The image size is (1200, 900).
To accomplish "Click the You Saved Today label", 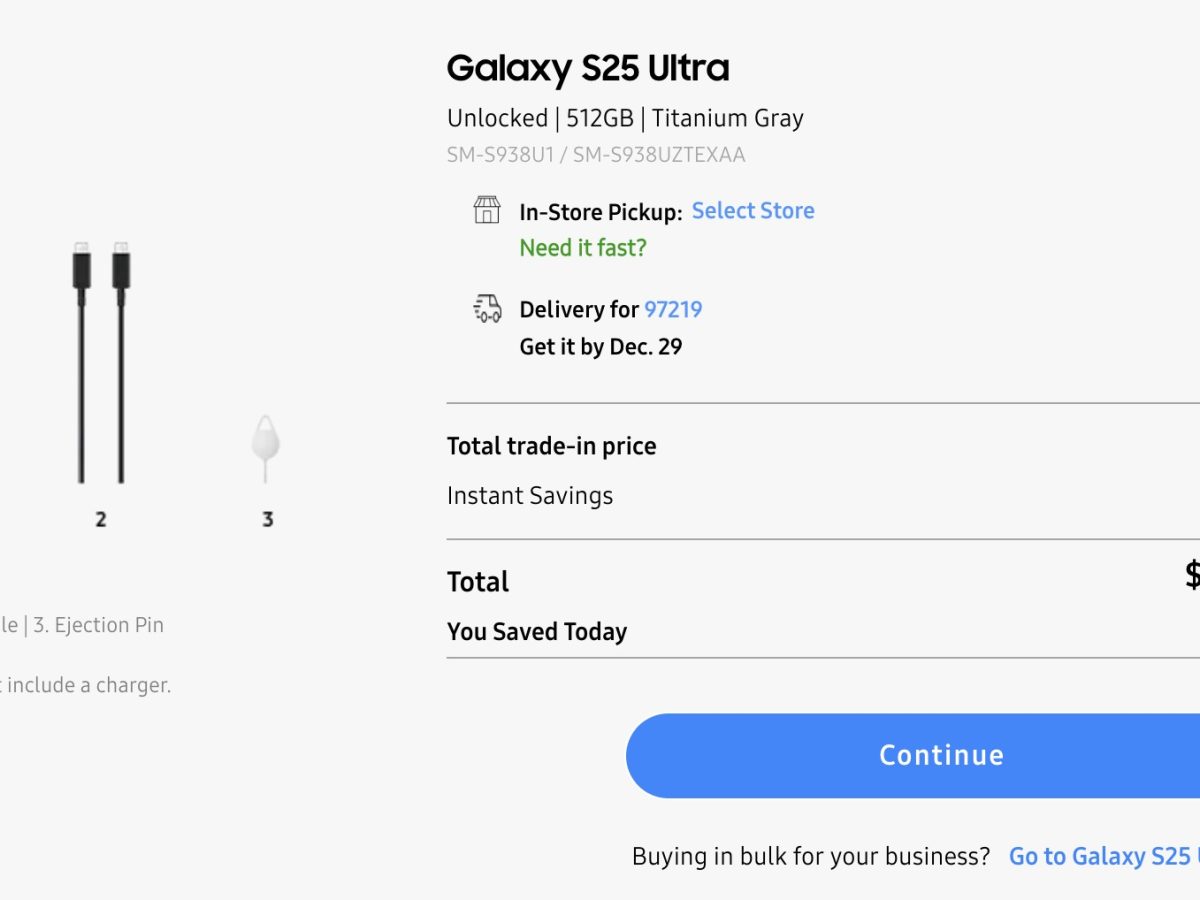I will pos(537,632).
